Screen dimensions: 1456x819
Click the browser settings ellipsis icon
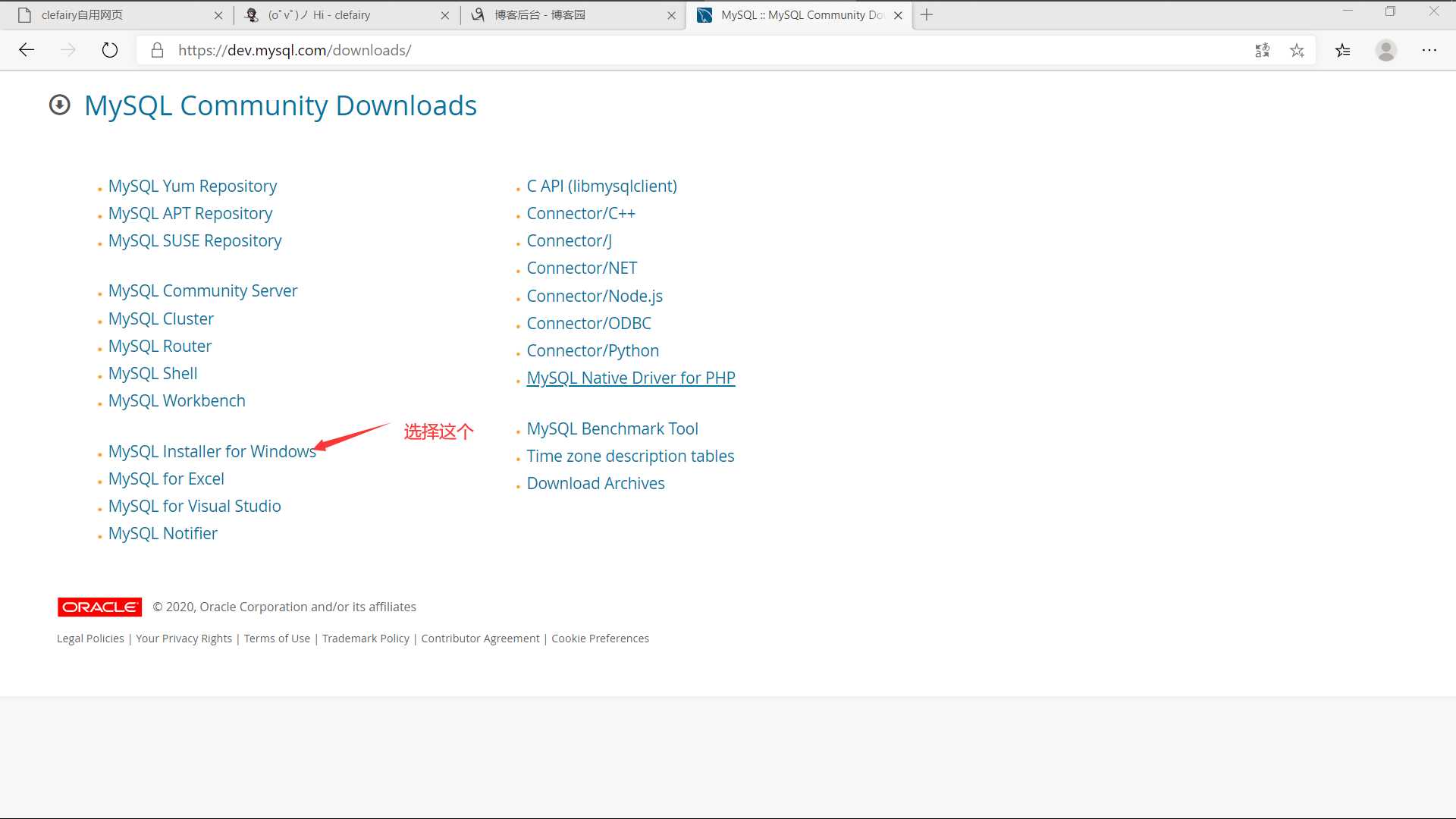pos(1429,50)
